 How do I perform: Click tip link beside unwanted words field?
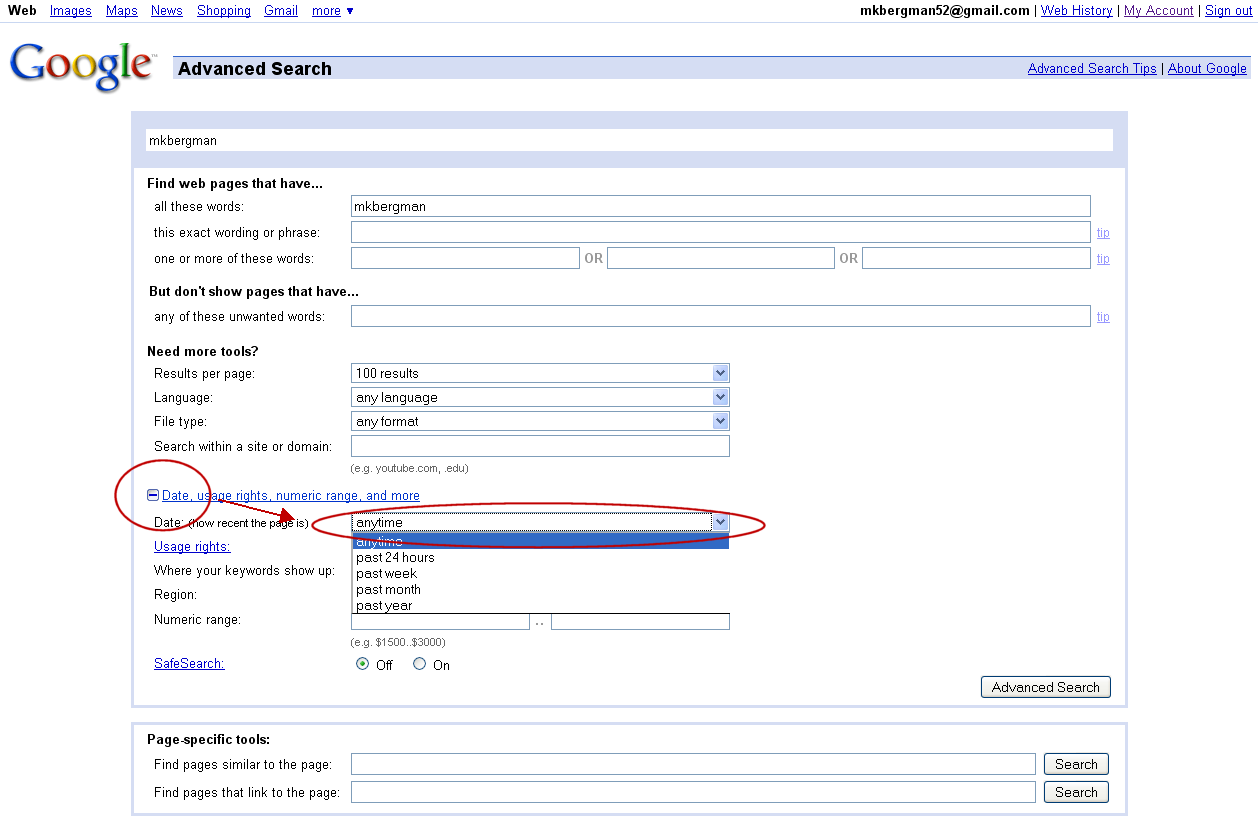[1103, 316]
